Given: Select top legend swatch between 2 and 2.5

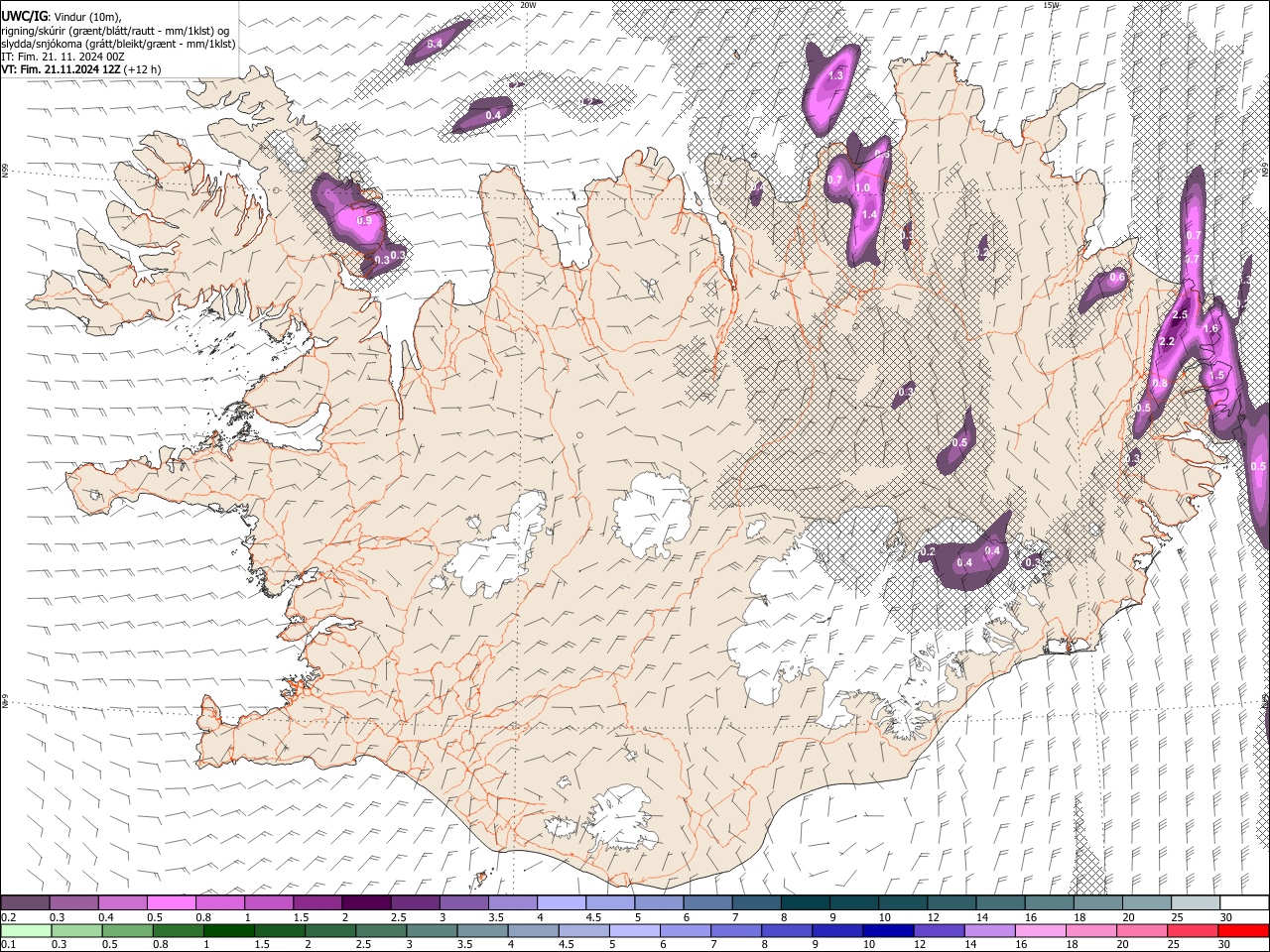Looking at the screenshot, I should pos(366,902).
